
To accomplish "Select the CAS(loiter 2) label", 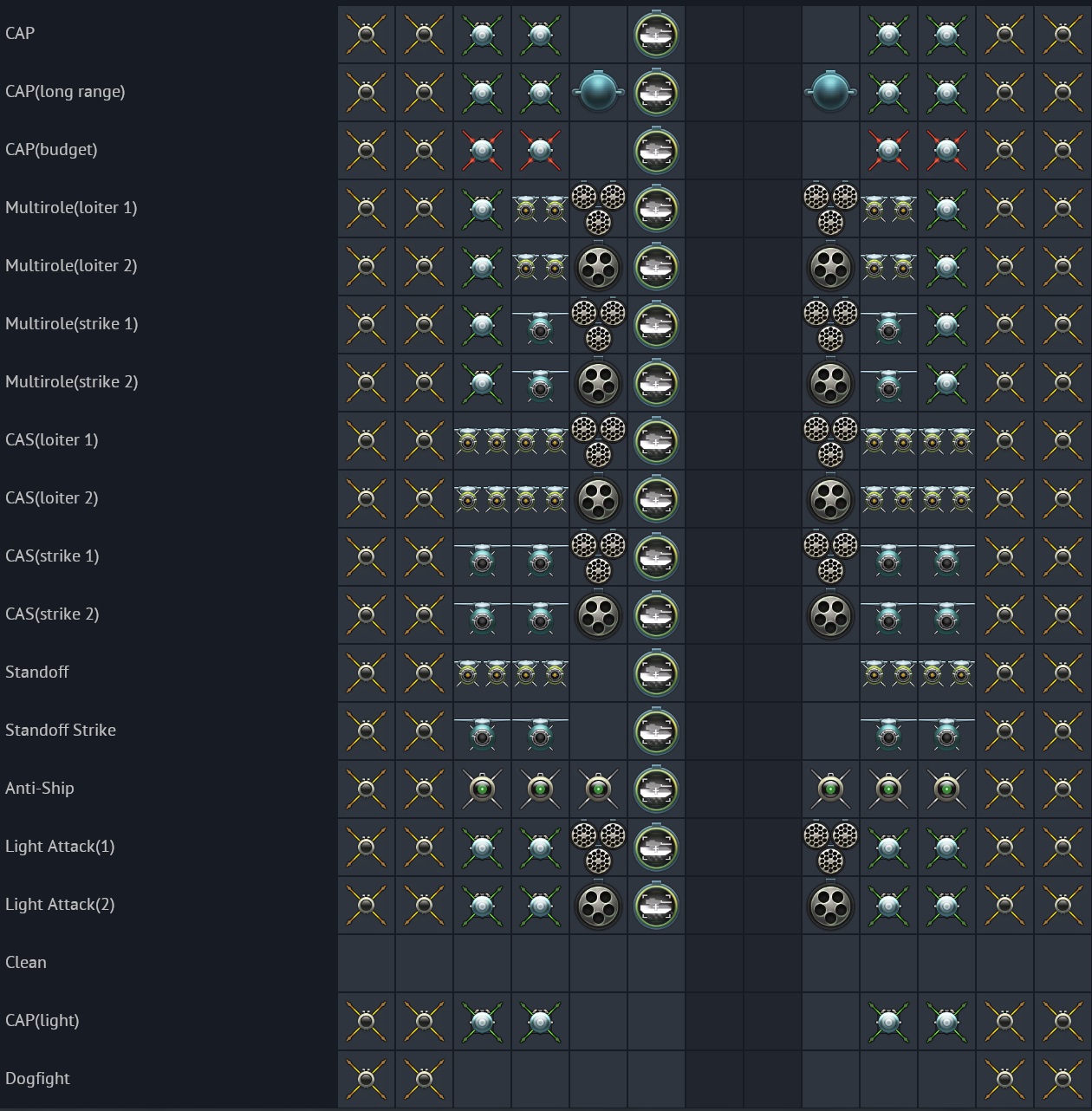I will 52,498.
